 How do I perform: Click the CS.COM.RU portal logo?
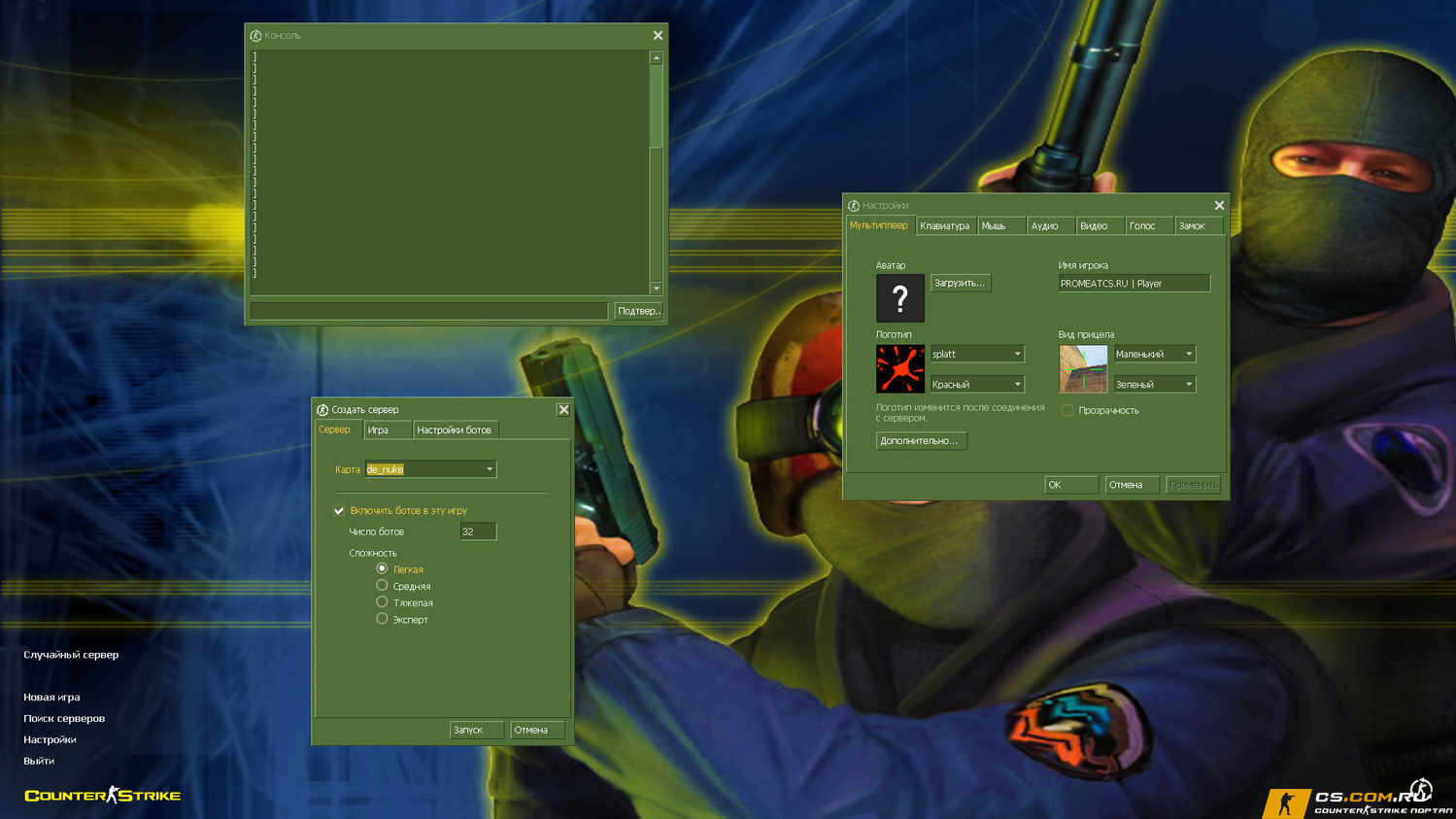coord(1360,801)
